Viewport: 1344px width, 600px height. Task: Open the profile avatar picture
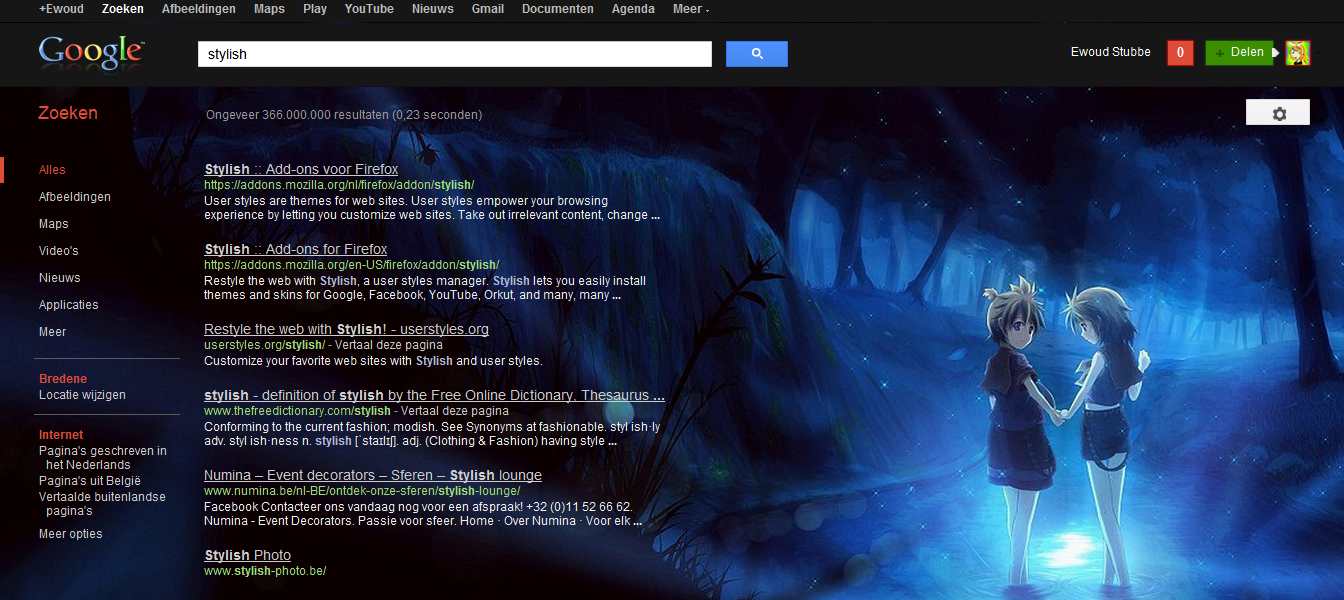pos(1298,53)
